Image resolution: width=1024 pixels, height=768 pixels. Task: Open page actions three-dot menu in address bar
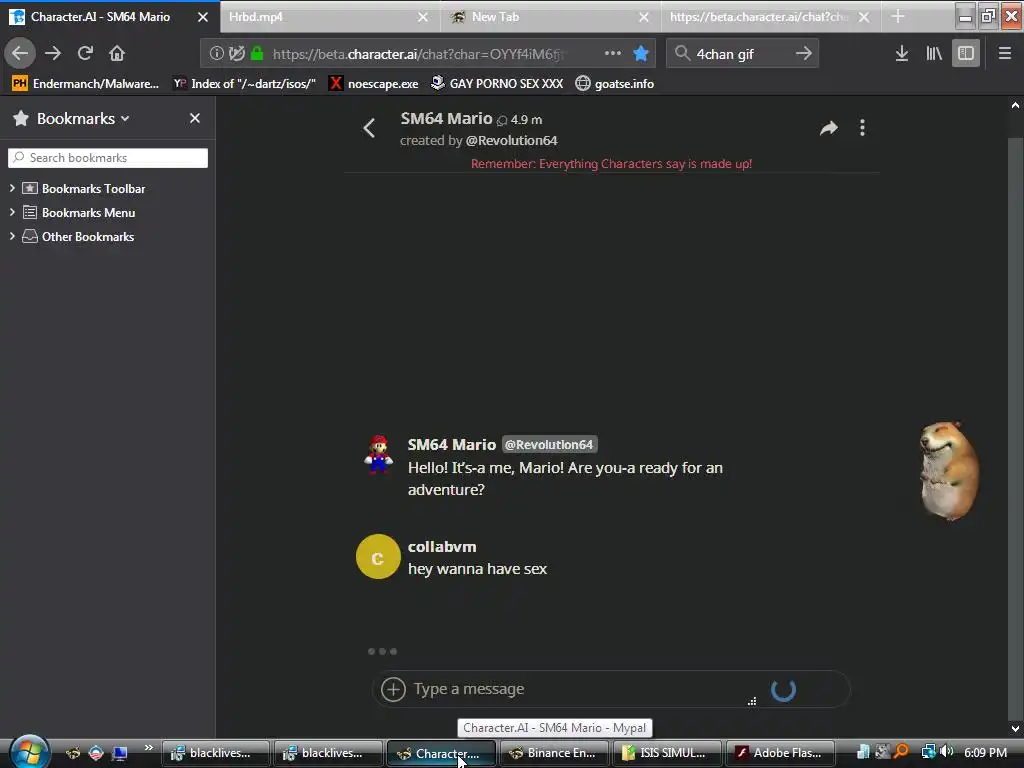[x=613, y=54]
